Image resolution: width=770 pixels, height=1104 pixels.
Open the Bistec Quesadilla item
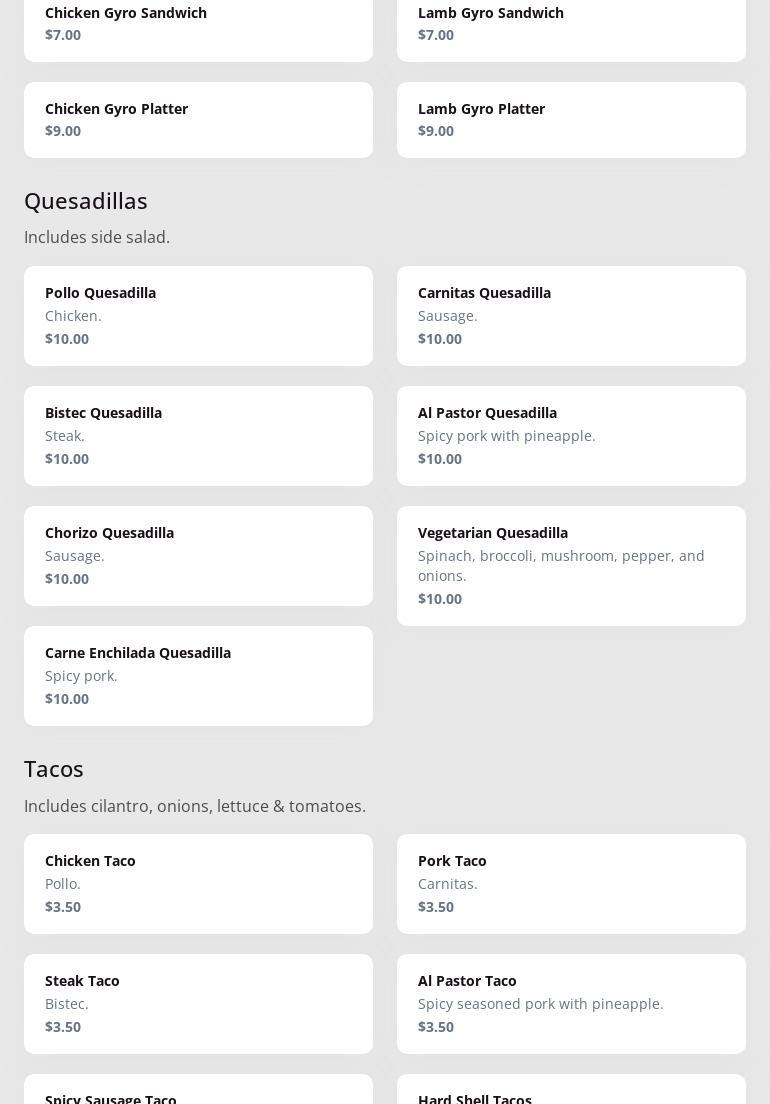pyautogui.click(x=198, y=436)
